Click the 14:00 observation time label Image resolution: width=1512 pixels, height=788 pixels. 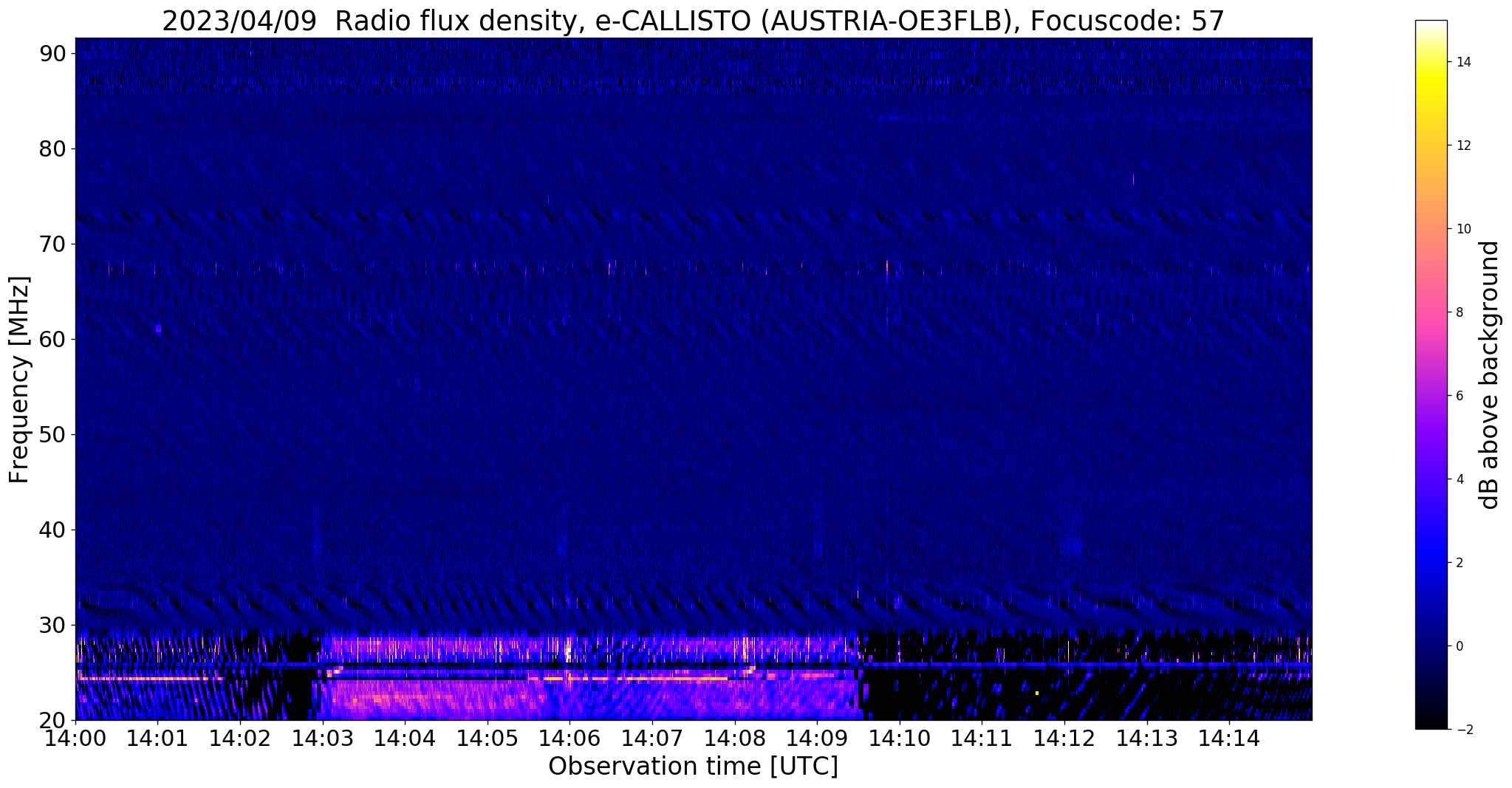[x=75, y=738]
